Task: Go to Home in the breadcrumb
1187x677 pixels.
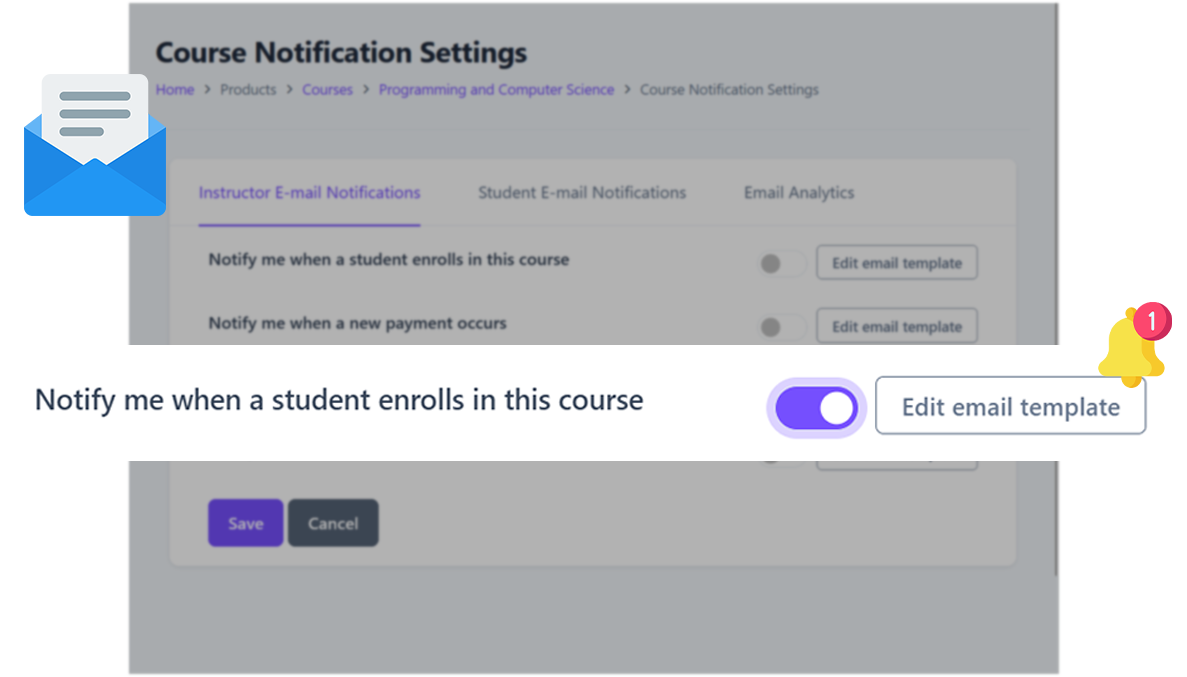Action: click(x=175, y=90)
